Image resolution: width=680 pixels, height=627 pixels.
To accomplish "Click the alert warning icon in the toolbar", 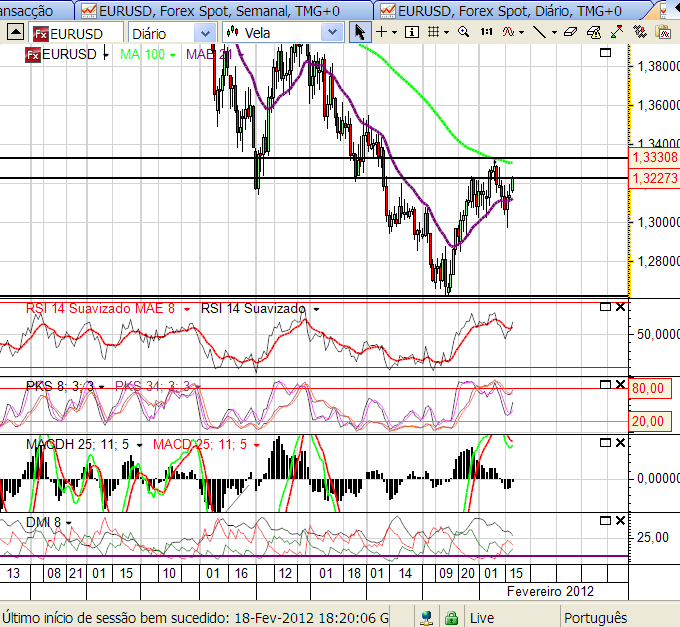I will (594, 33).
